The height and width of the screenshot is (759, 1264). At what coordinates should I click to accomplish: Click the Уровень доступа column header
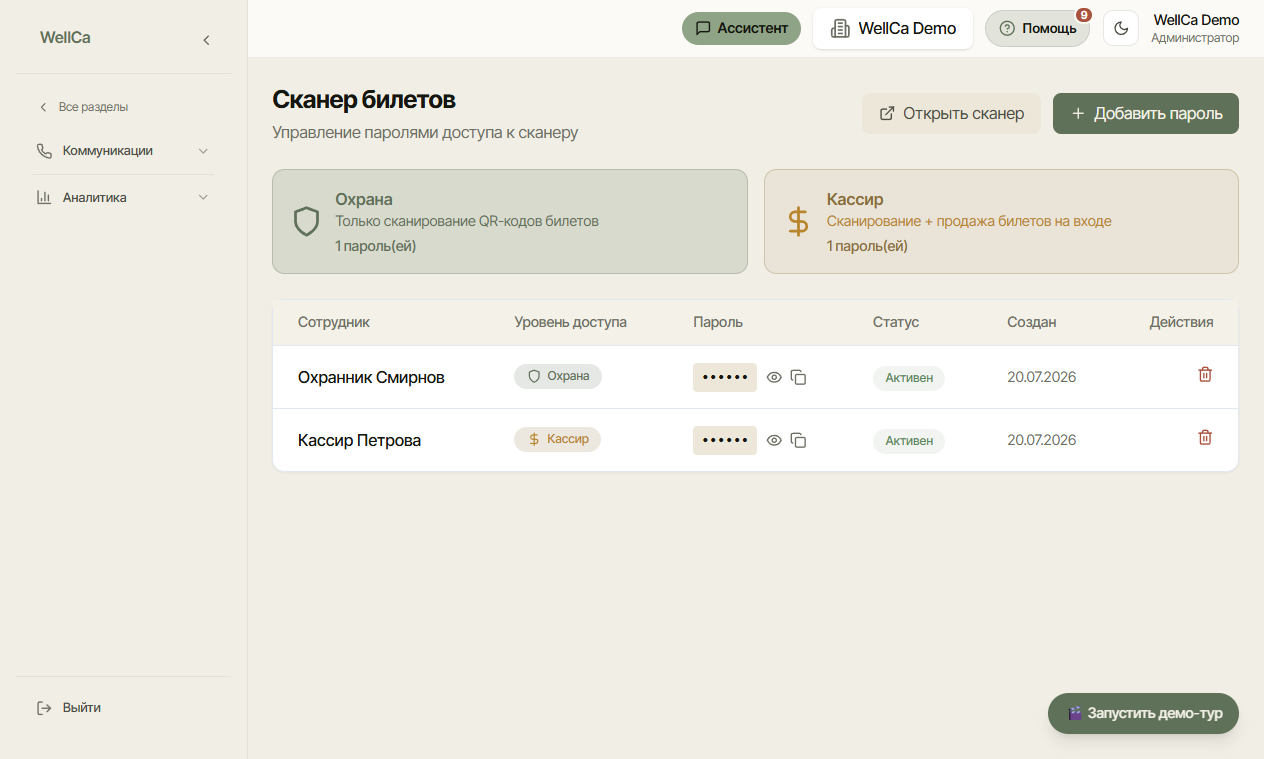pyautogui.click(x=570, y=322)
